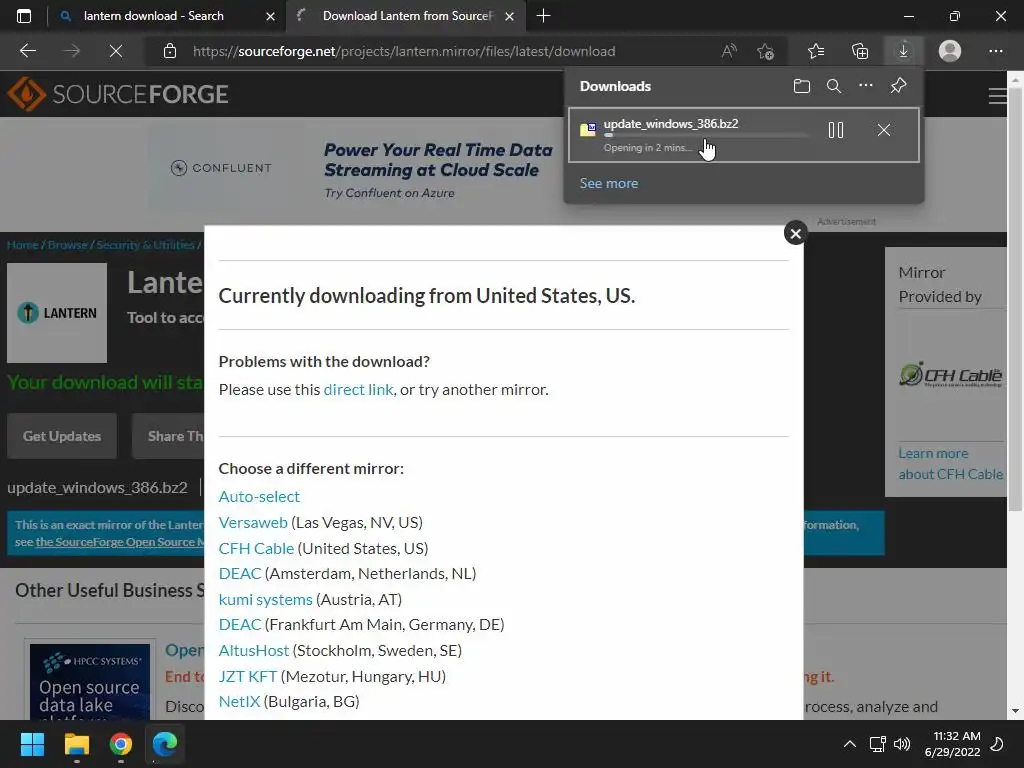Open the Favorites list icon
The image size is (1024, 768).
pos(816,51)
